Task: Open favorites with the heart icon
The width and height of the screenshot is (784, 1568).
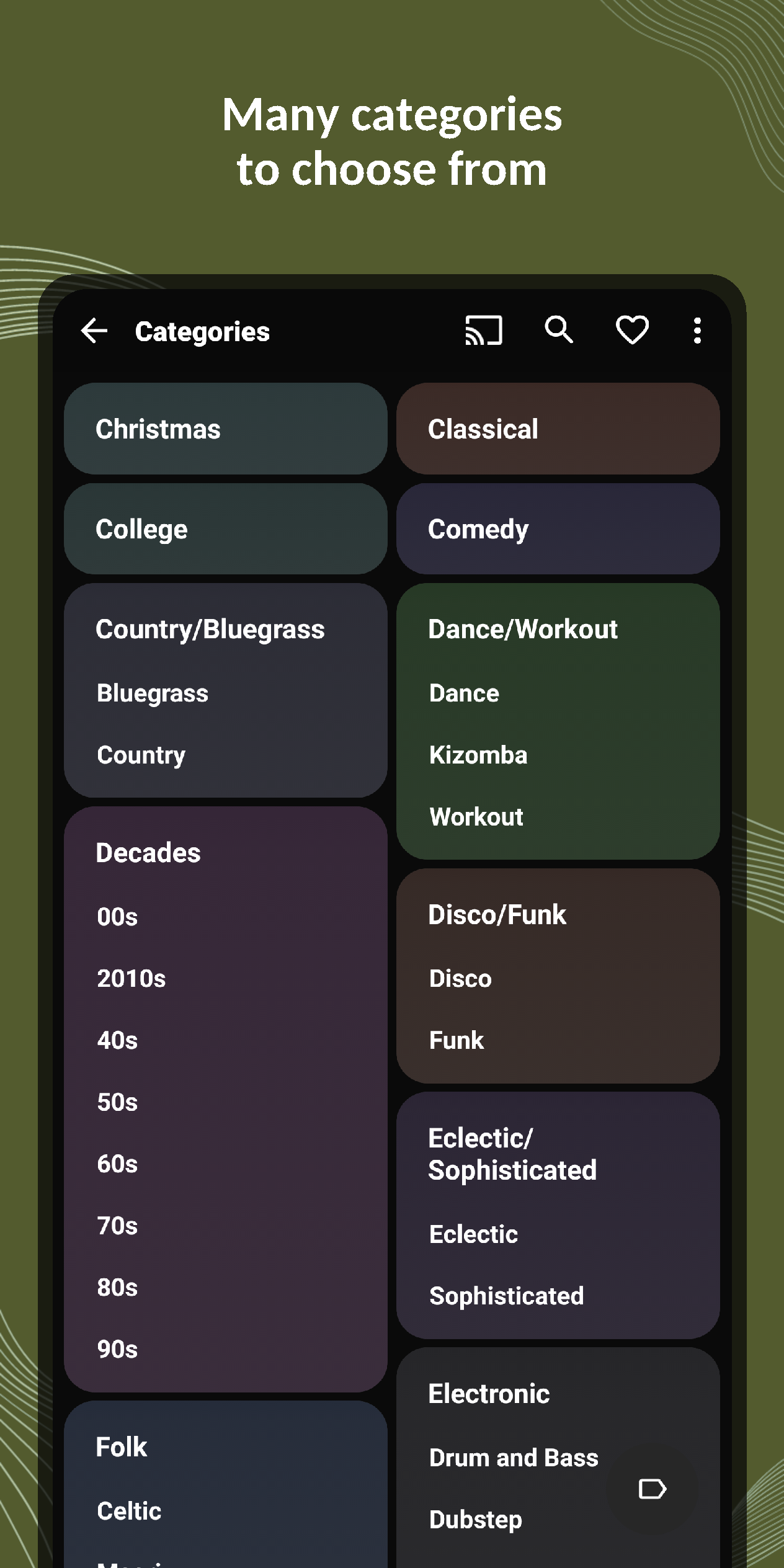Action: coord(632,330)
